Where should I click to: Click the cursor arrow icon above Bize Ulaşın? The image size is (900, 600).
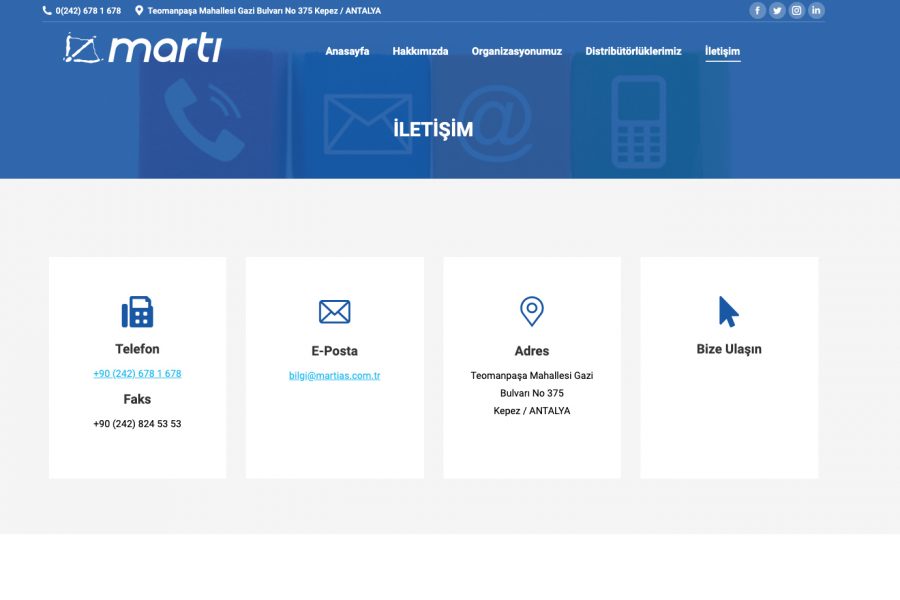click(728, 312)
